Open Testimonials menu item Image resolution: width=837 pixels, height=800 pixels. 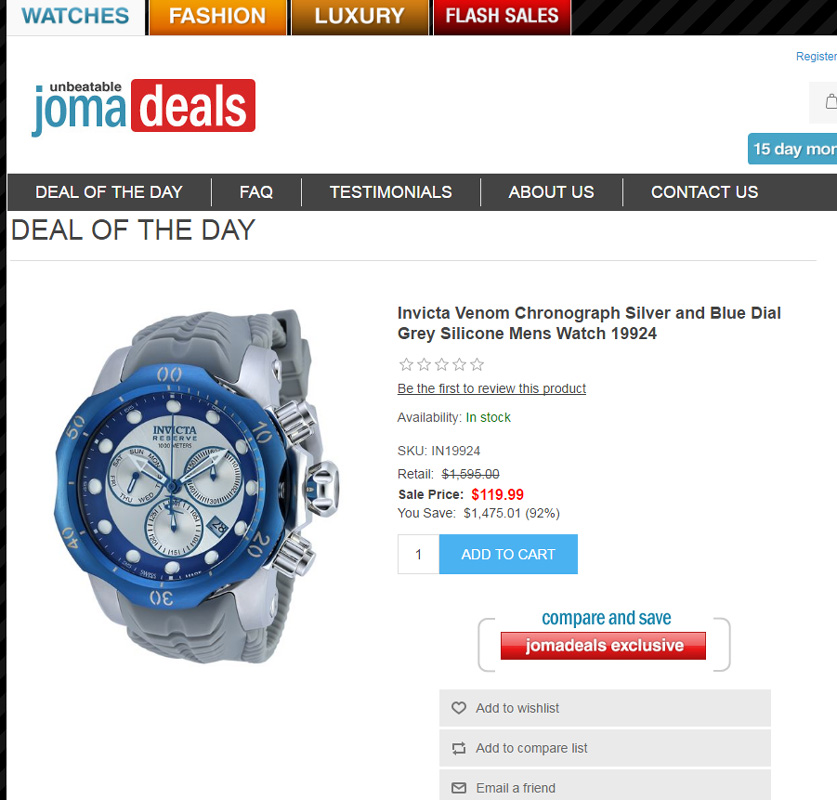coord(391,192)
